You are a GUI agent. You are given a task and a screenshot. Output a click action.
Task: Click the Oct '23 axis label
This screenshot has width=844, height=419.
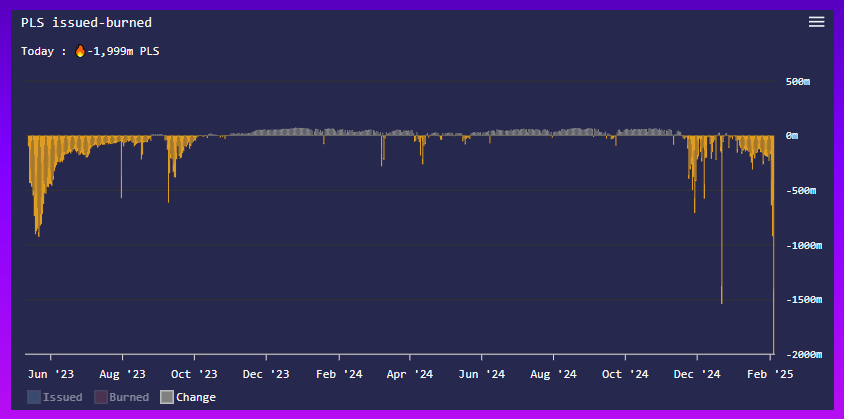(x=194, y=374)
